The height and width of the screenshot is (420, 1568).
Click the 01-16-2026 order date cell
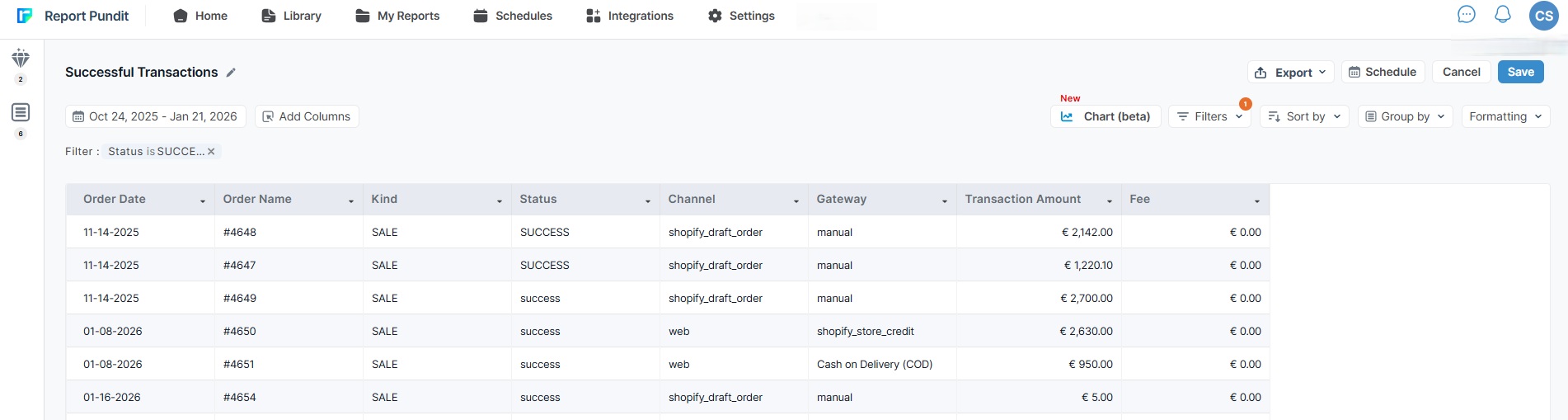(x=140, y=397)
